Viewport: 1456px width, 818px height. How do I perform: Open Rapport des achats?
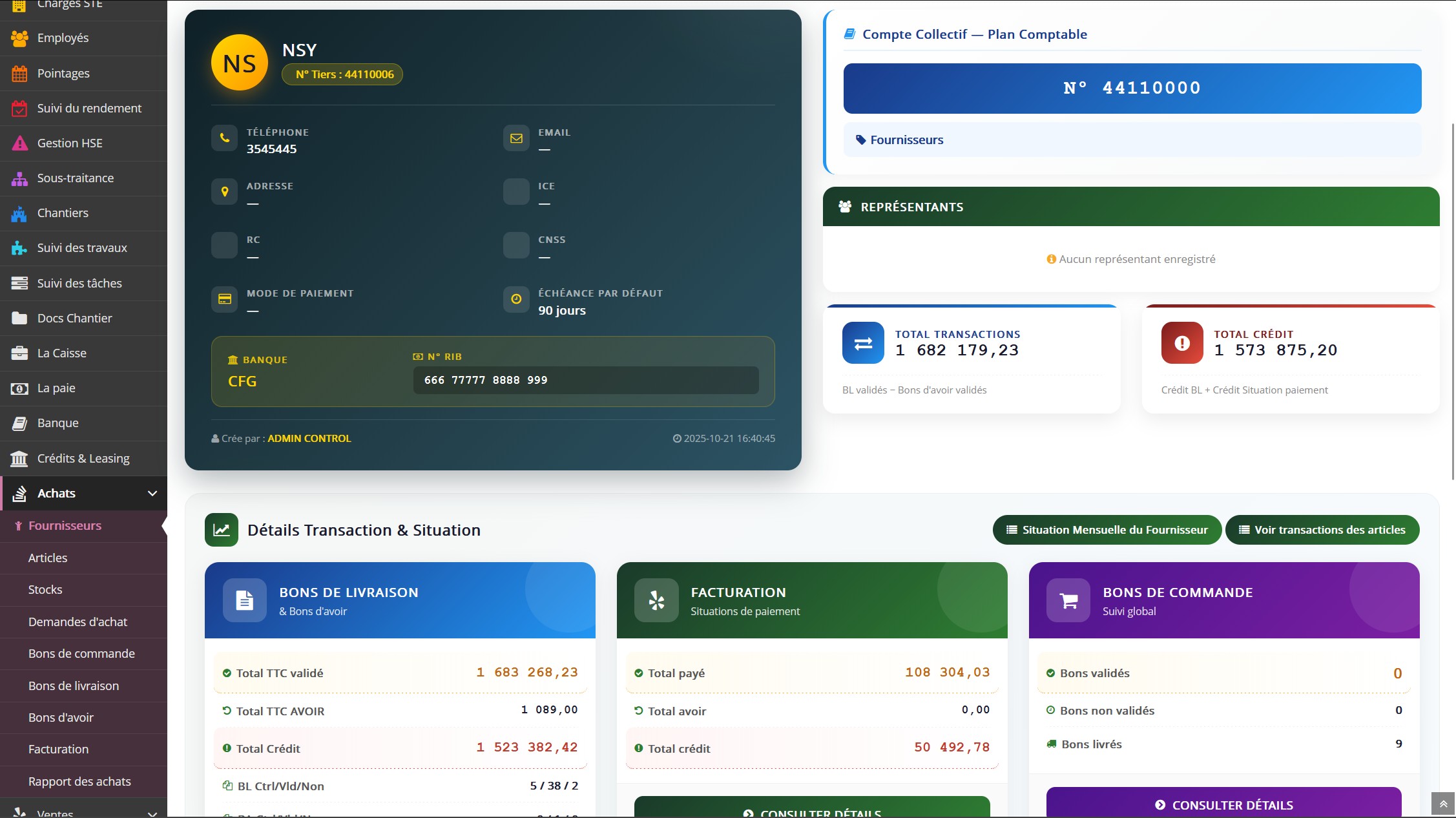coord(83,782)
